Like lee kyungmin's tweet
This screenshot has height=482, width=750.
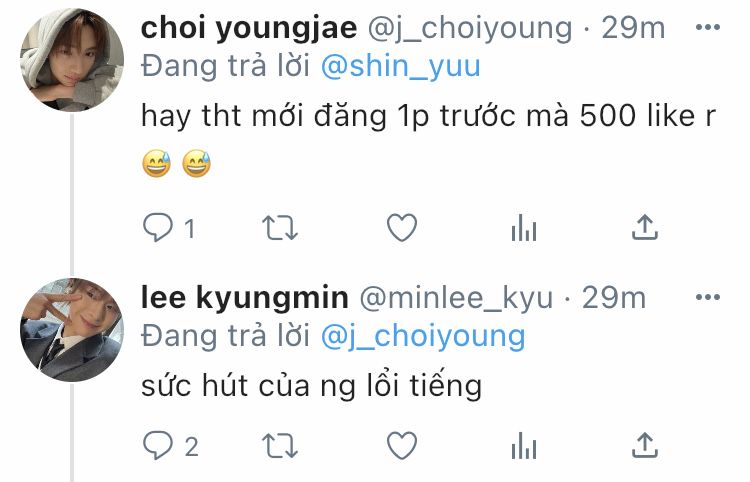(402, 446)
